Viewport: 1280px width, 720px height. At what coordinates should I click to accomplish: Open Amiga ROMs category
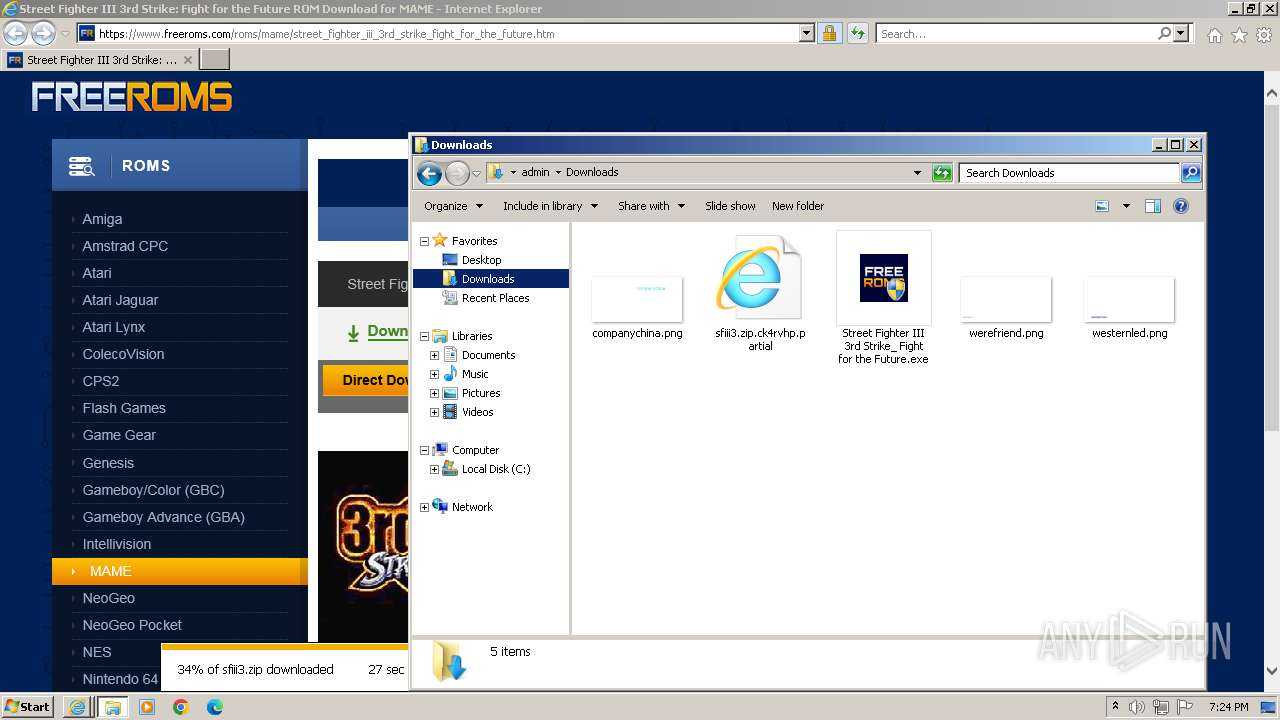point(102,219)
